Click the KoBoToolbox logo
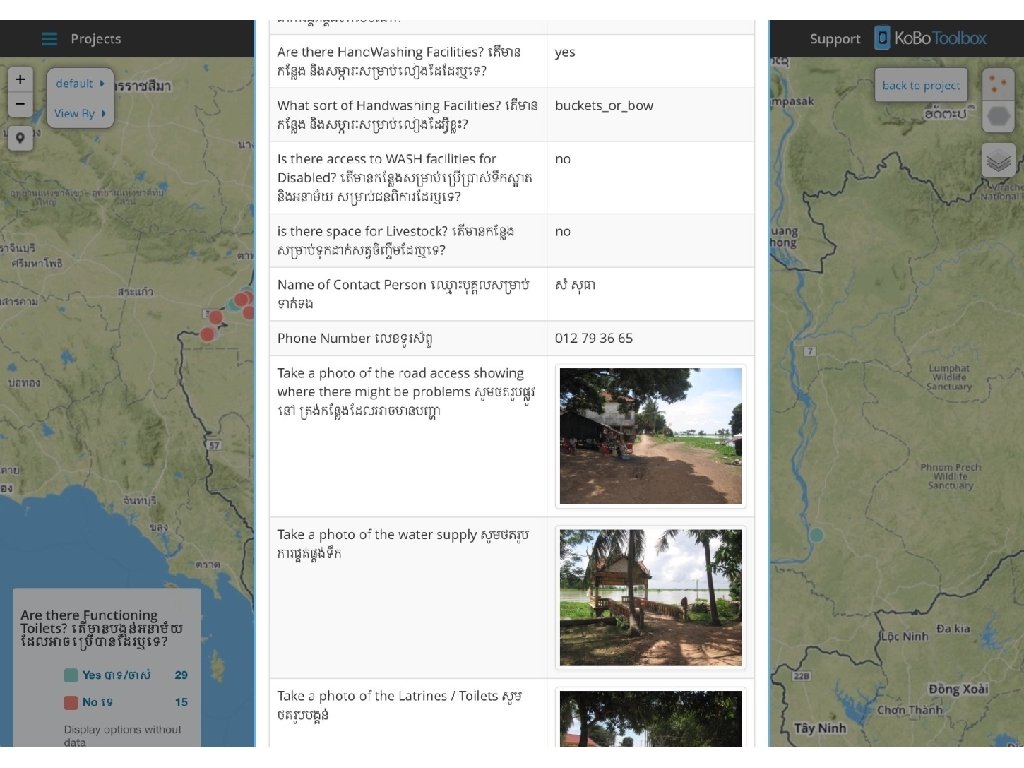The width and height of the screenshot is (1024, 768). [x=931, y=38]
